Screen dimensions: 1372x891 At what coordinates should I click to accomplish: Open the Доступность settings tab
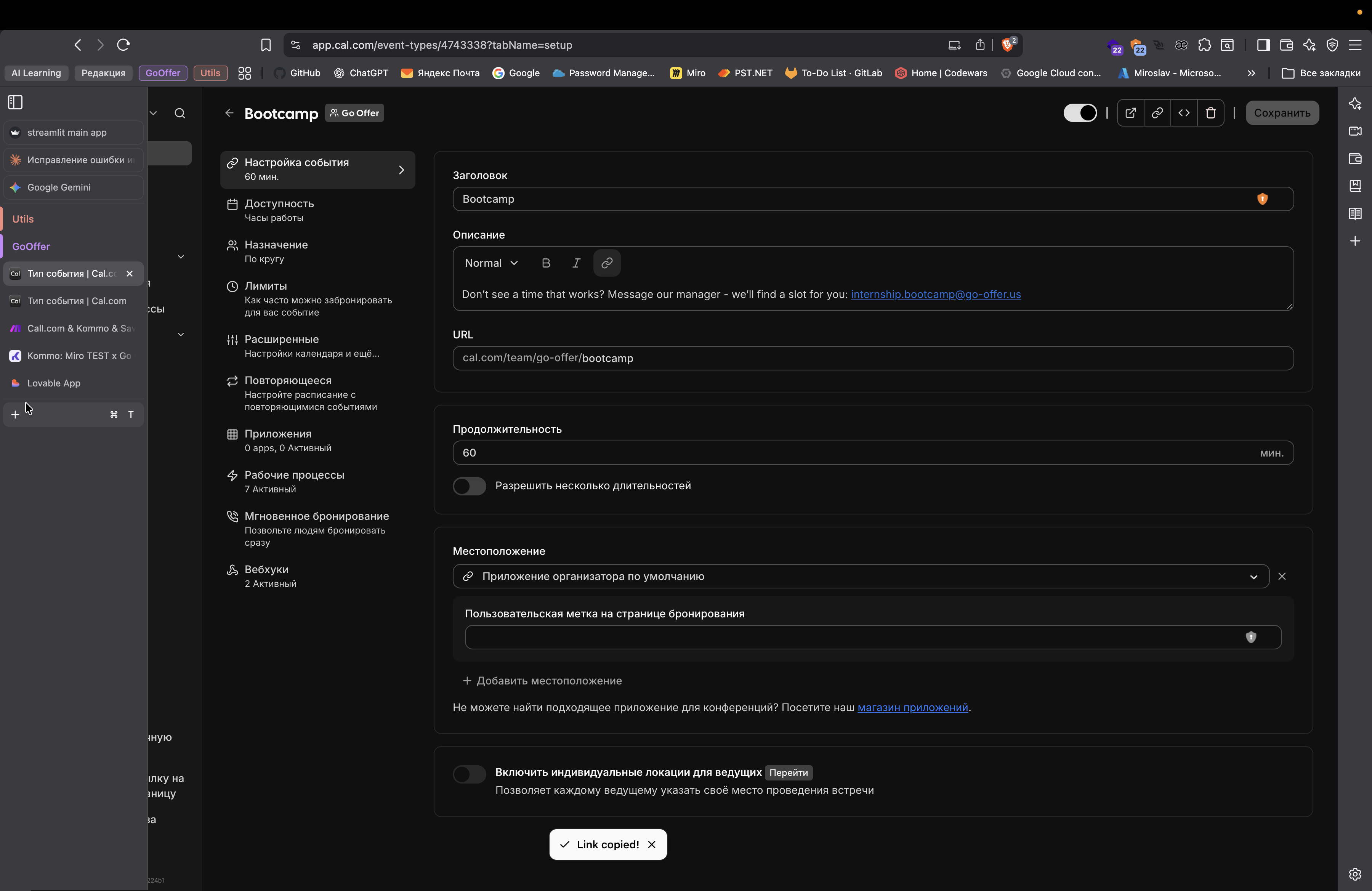point(279,210)
